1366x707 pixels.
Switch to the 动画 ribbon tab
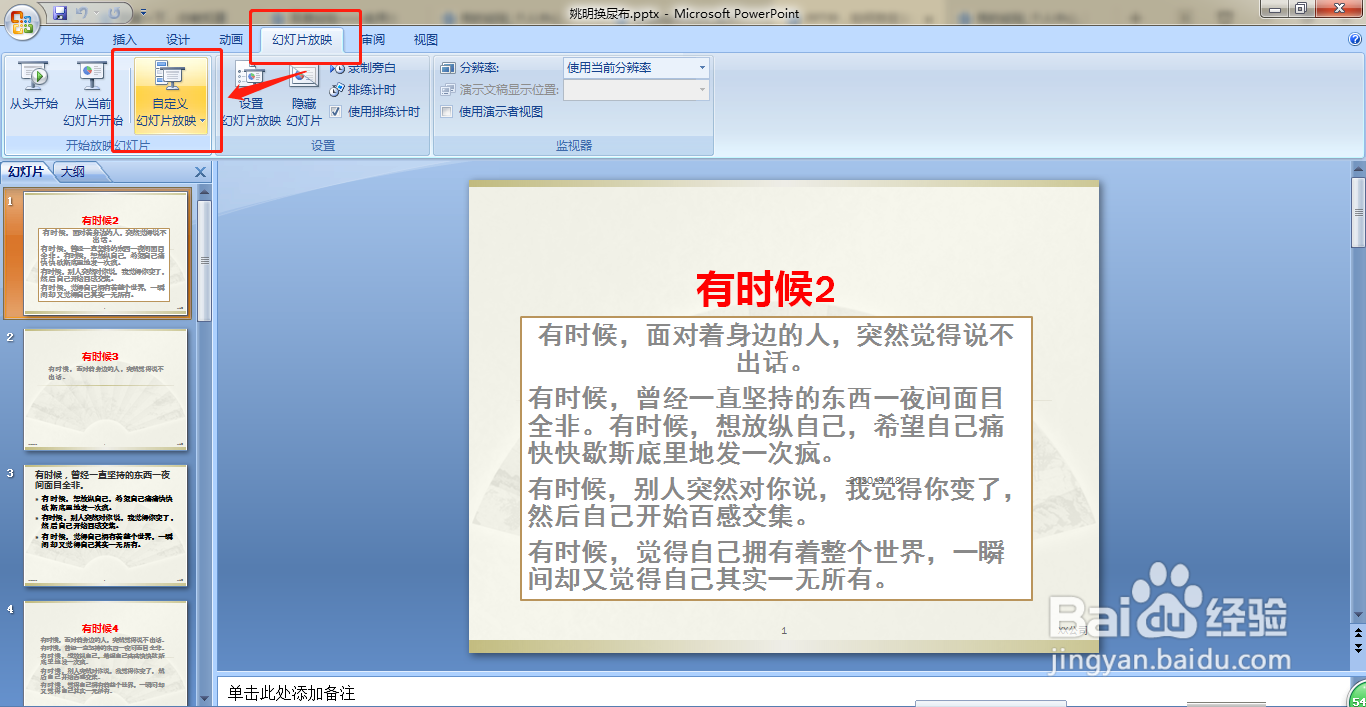pyautogui.click(x=230, y=38)
